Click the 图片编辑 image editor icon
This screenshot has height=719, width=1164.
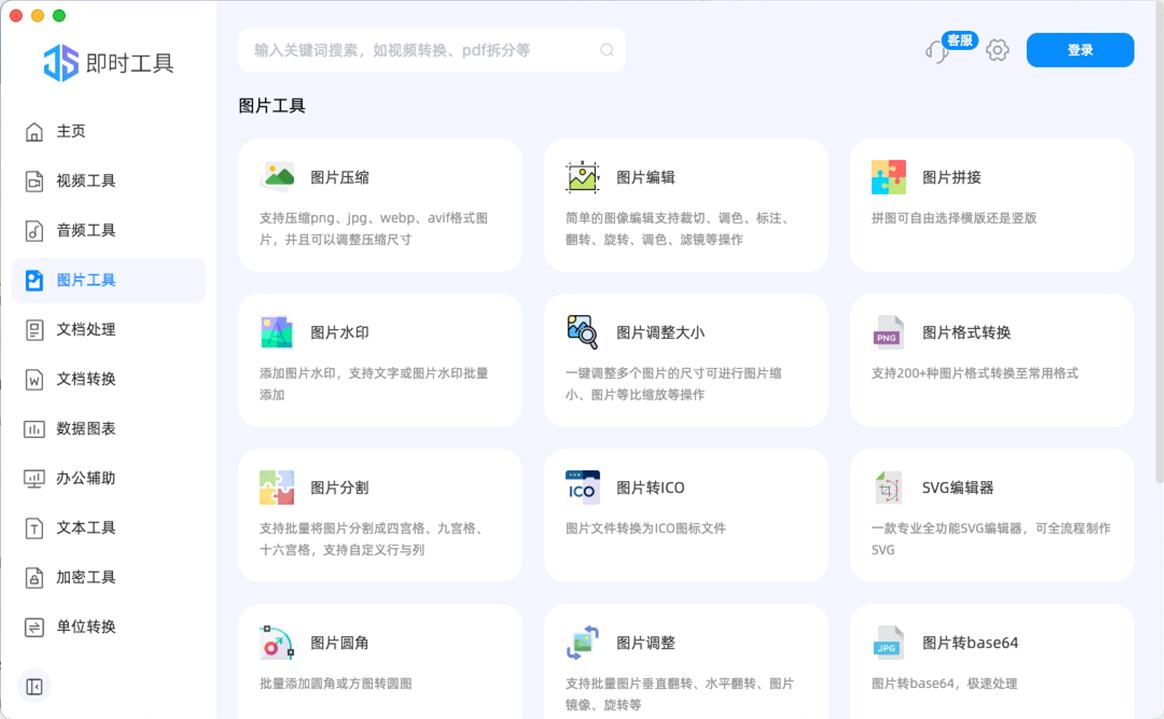[x=582, y=177]
